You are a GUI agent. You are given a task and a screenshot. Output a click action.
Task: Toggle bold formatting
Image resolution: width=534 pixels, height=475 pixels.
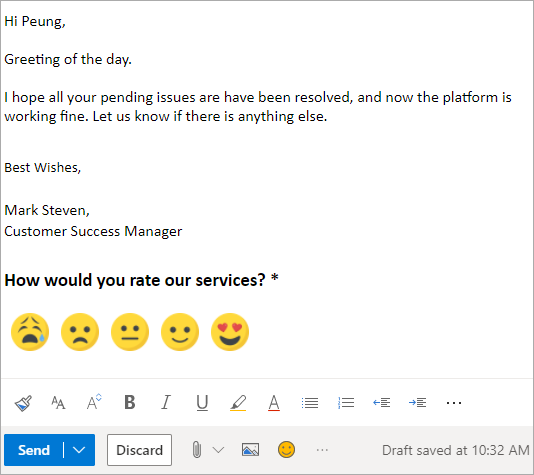point(130,402)
